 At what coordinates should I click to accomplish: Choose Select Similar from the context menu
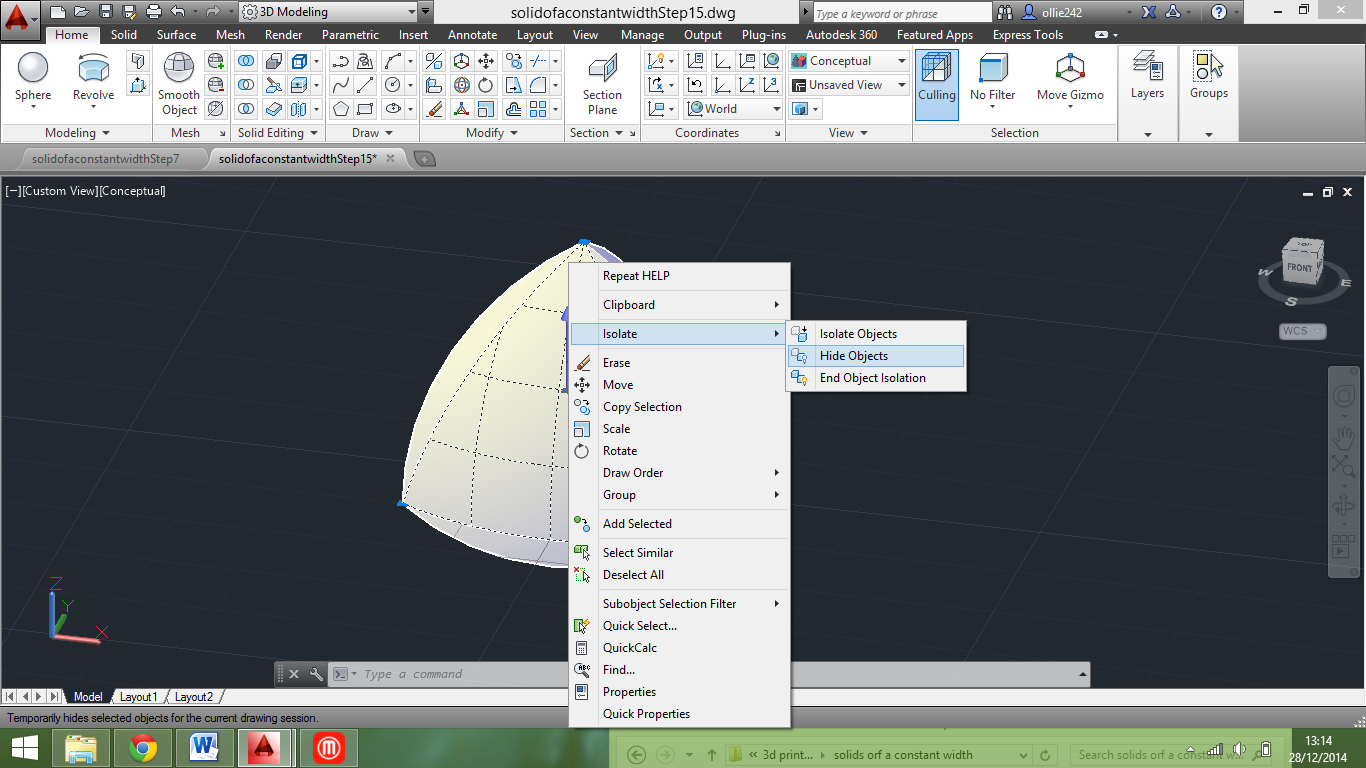point(679,553)
